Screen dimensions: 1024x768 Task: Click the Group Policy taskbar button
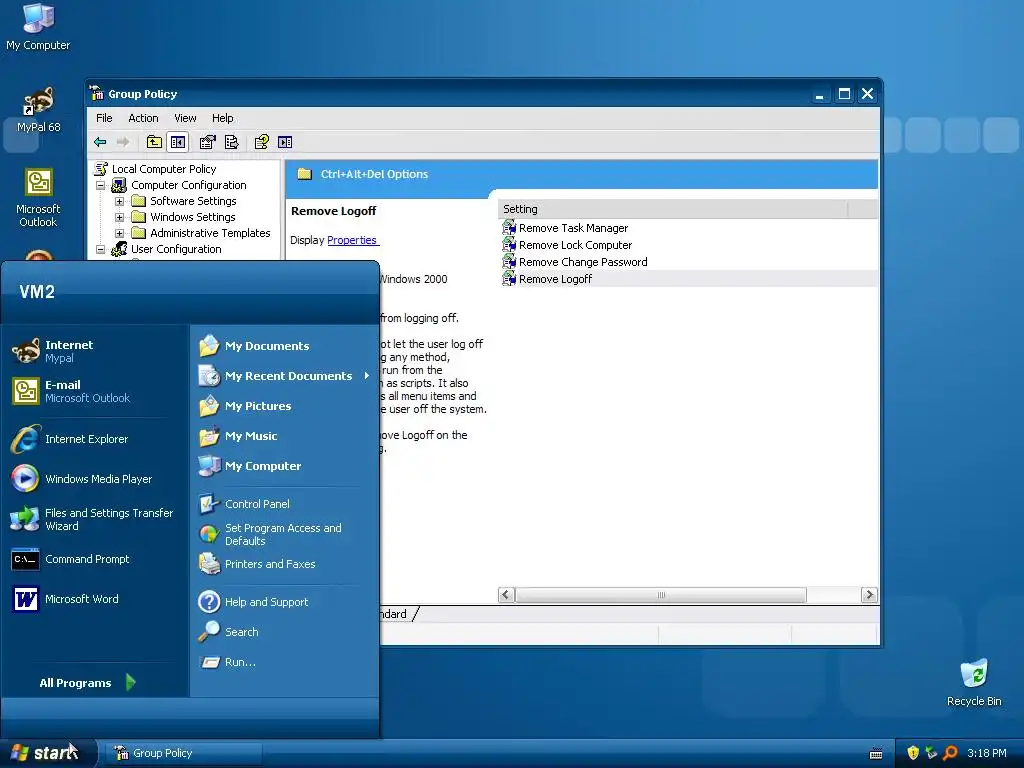tap(183, 753)
